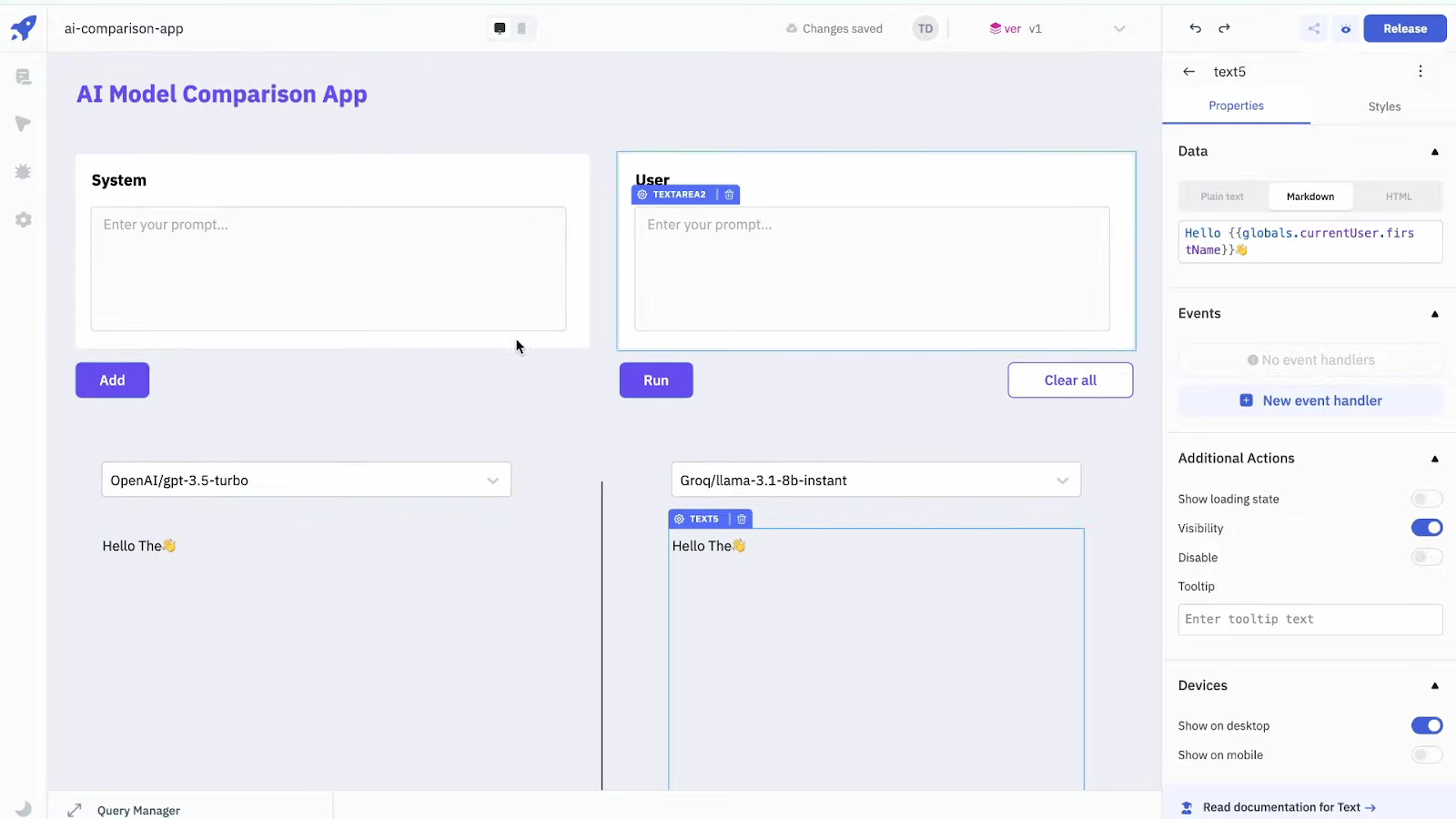Select the left Hello The text widget
The height and width of the screenshot is (819, 1456).
tap(139, 546)
